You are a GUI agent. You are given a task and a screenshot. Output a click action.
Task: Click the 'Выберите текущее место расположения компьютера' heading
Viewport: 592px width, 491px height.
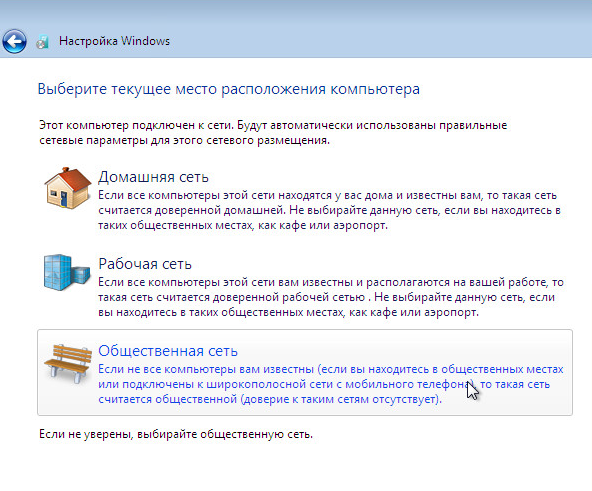point(229,89)
